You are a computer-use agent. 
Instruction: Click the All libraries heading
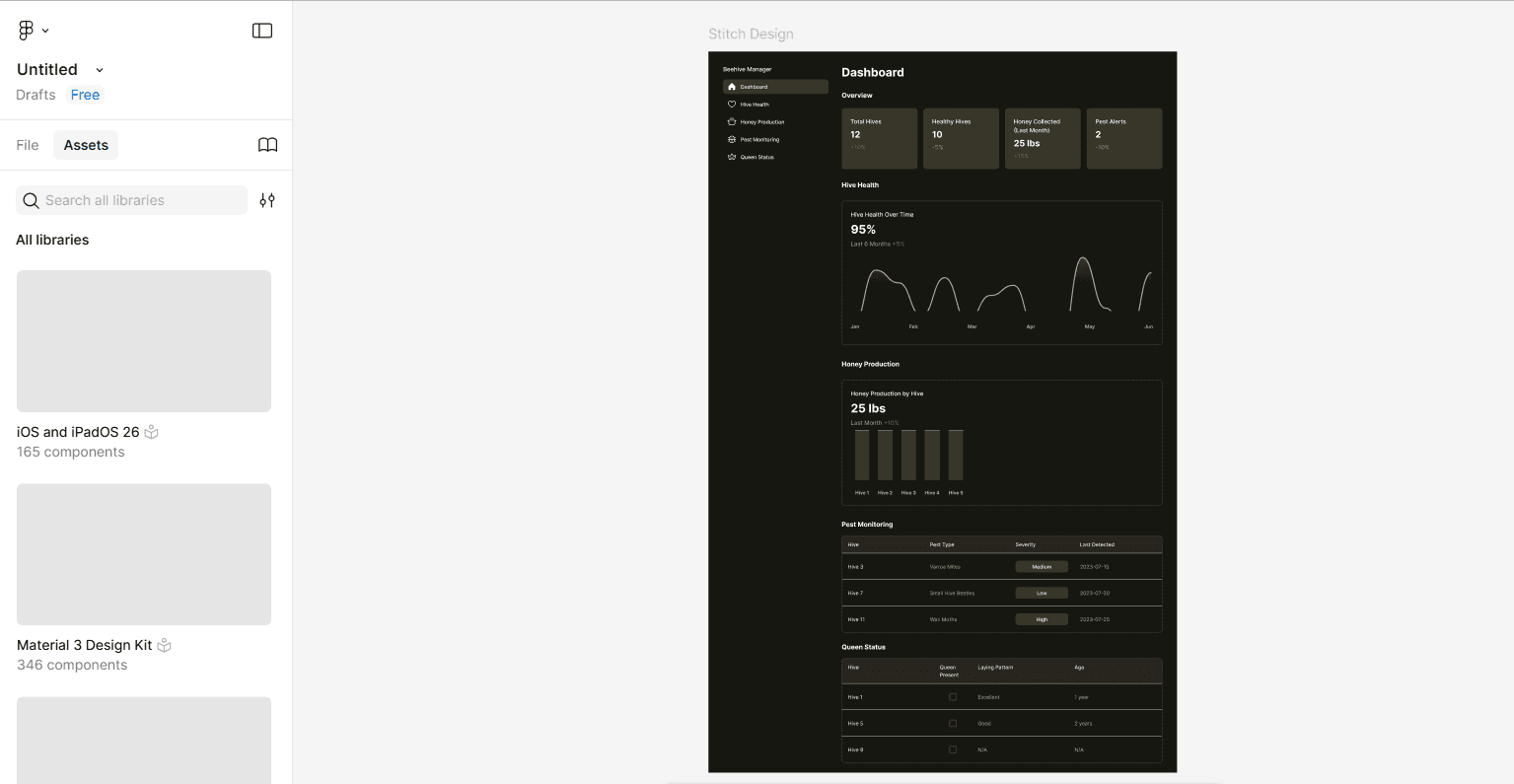tap(52, 240)
